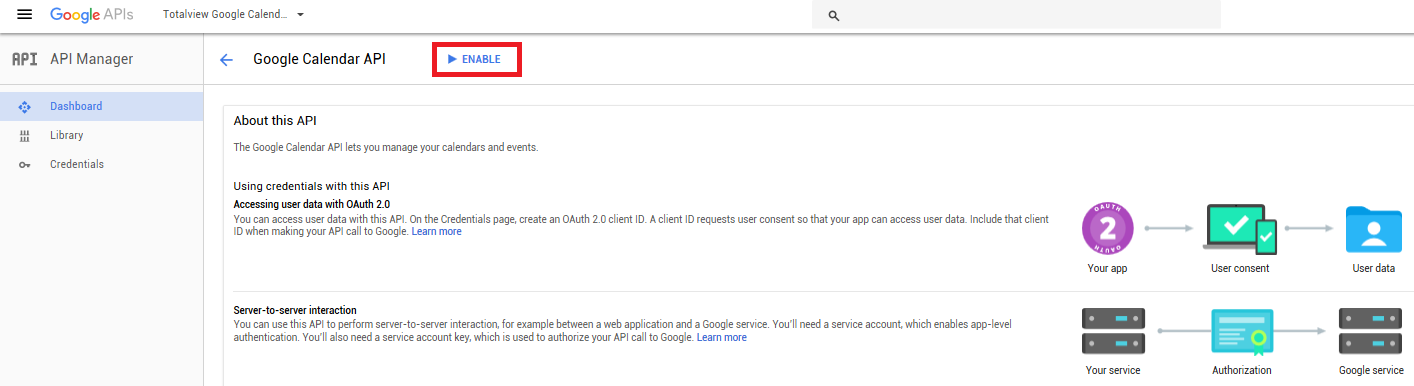Click the Authorization label
The width and height of the screenshot is (1414, 386).
coord(1241,370)
